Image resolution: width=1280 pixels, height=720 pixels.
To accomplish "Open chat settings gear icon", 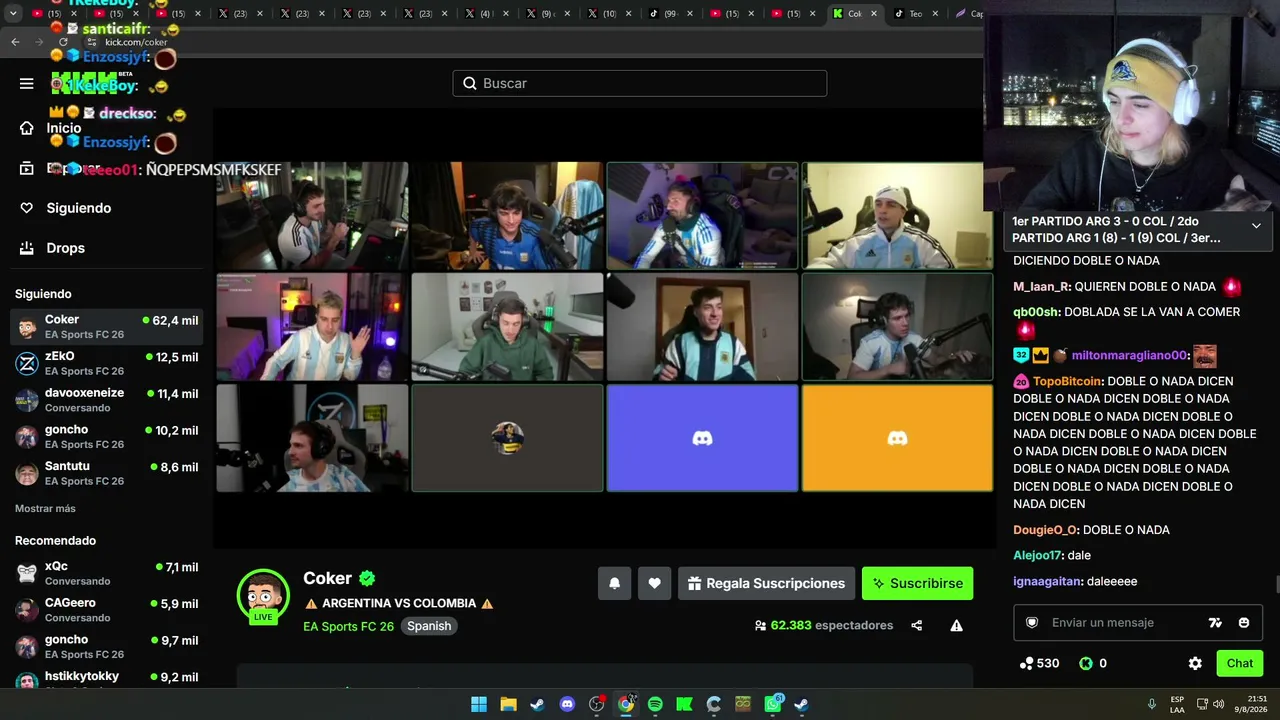I will coord(1195,663).
